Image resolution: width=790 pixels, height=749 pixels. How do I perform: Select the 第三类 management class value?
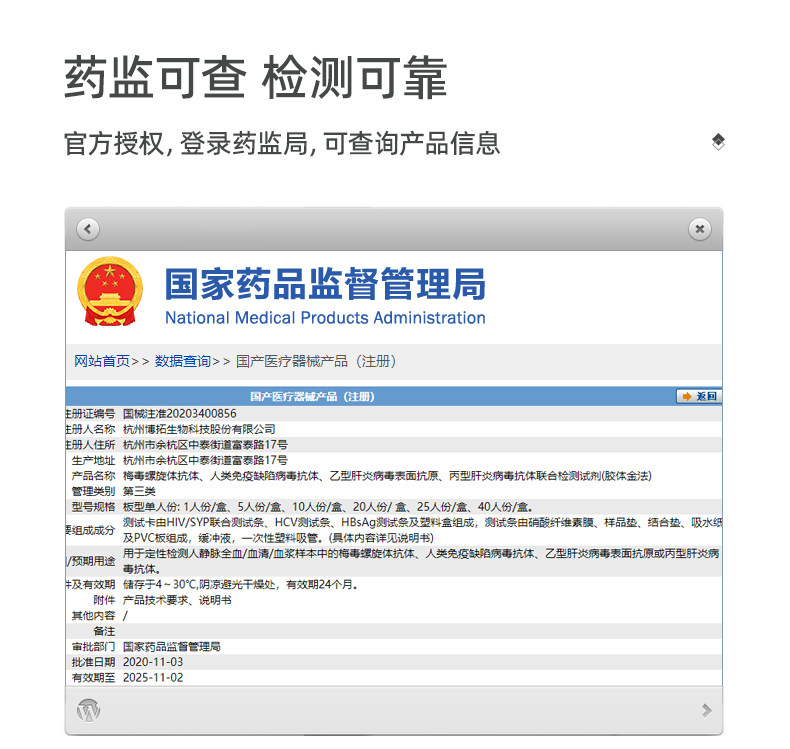139,491
